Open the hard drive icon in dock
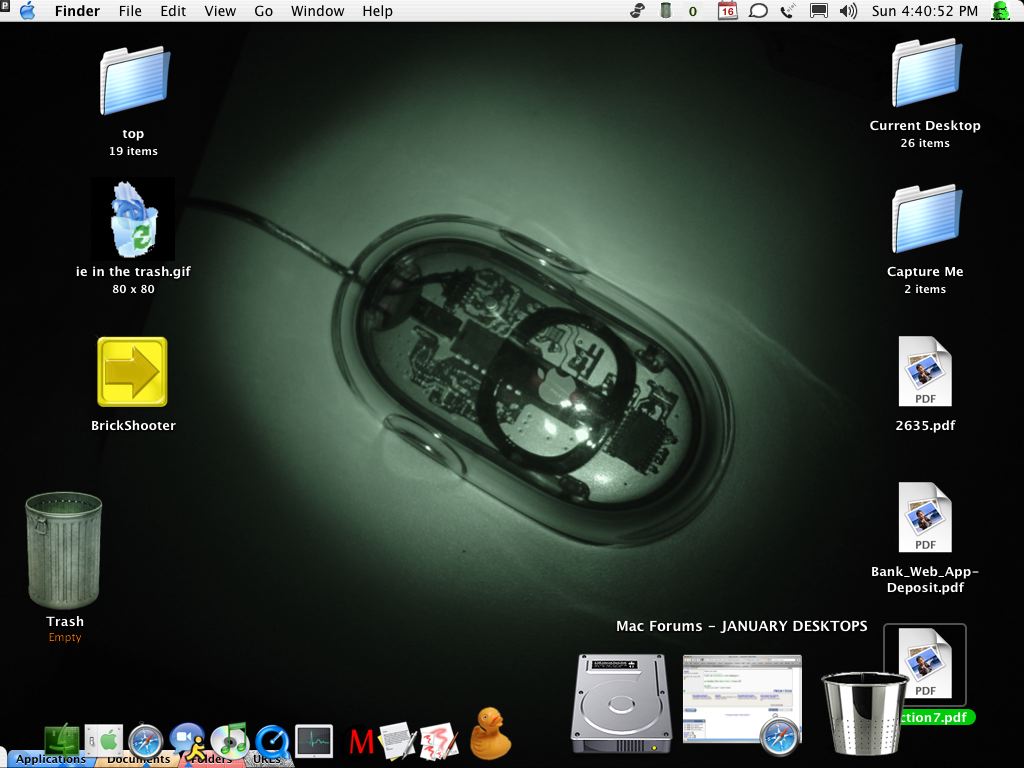Screen dimensions: 1024x768 point(621,705)
